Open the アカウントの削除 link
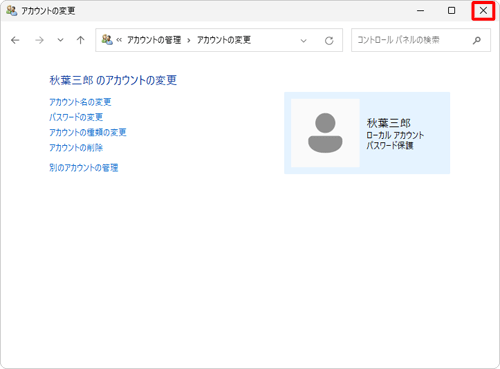This screenshot has width=500, height=369. point(76,147)
